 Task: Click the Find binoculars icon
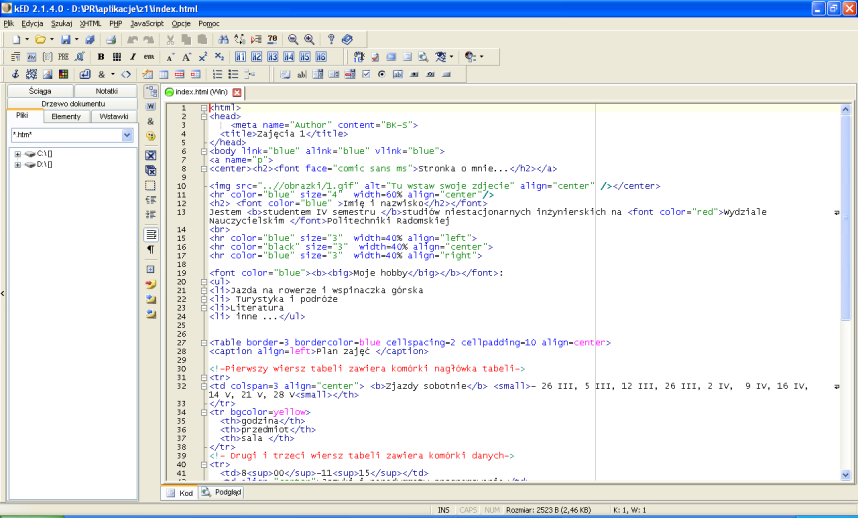[223, 39]
